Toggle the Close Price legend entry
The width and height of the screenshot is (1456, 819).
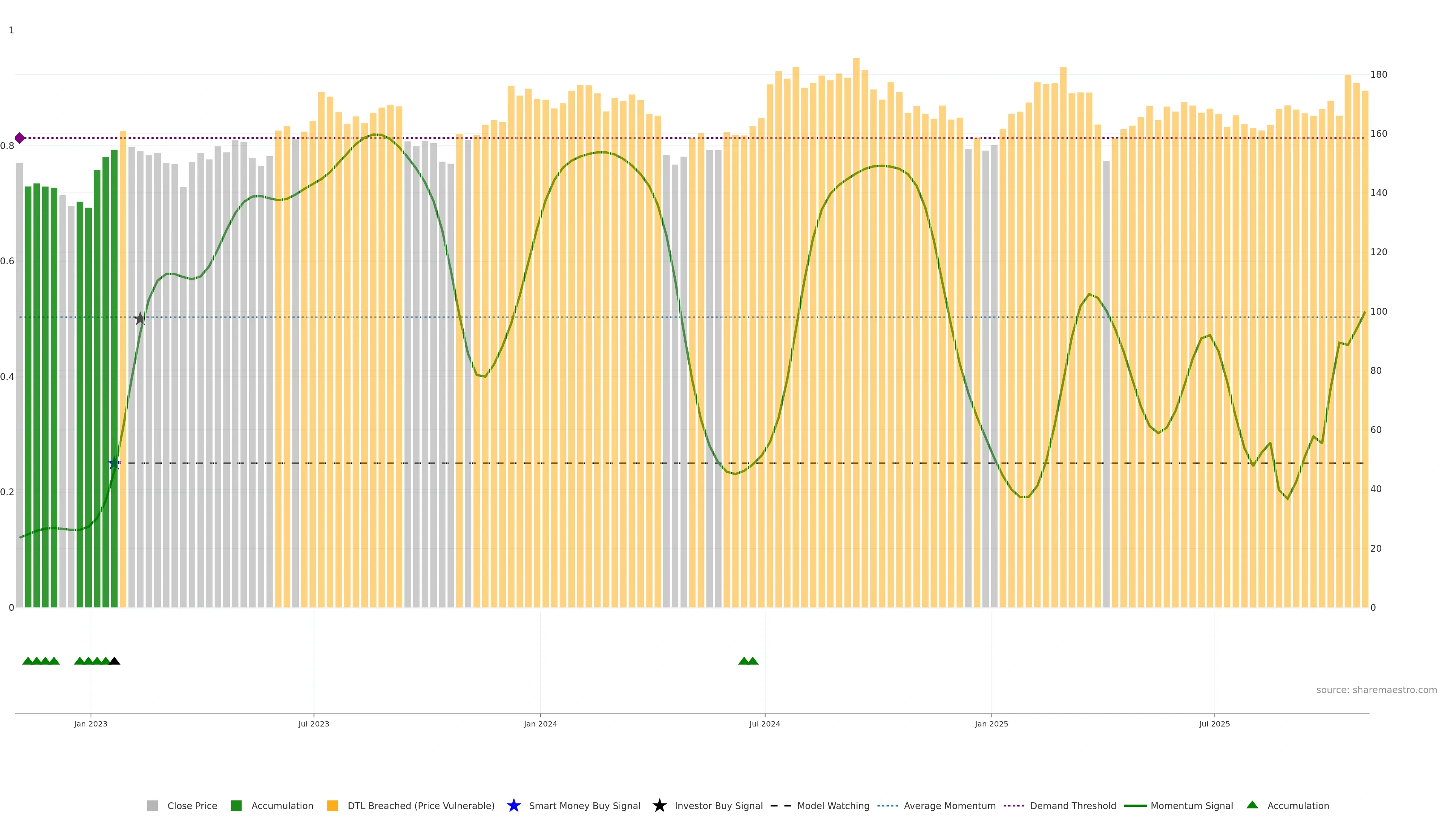[x=191, y=806]
